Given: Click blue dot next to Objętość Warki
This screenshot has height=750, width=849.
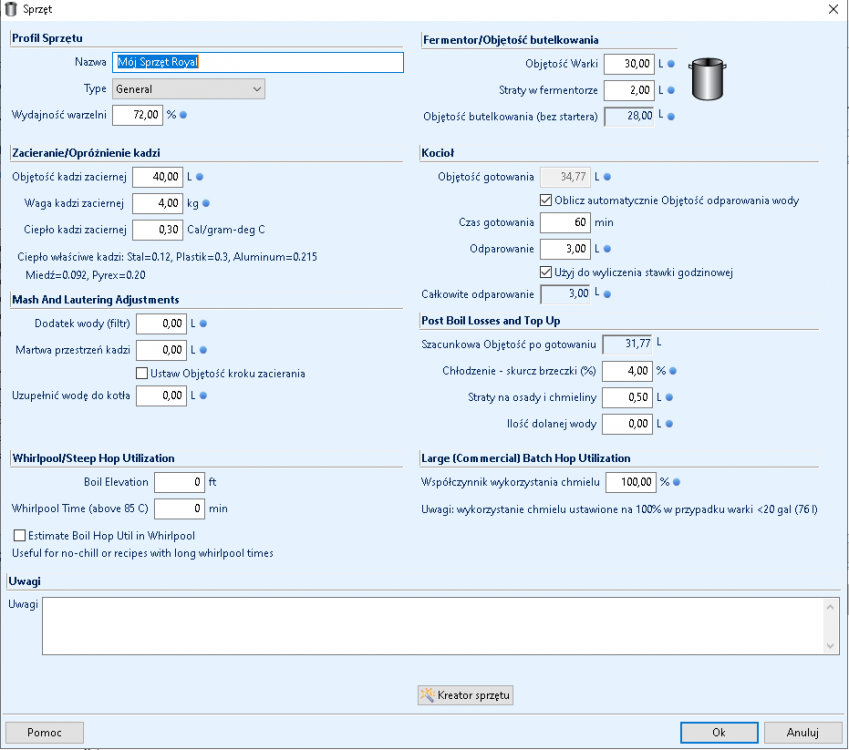Looking at the screenshot, I should tap(672, 64).
